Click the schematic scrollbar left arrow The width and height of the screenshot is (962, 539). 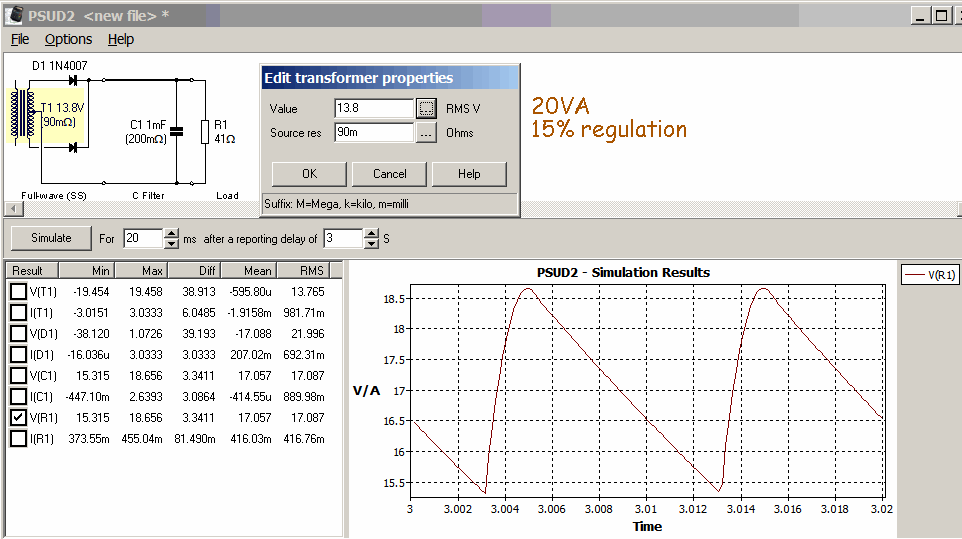coord(14,209)
